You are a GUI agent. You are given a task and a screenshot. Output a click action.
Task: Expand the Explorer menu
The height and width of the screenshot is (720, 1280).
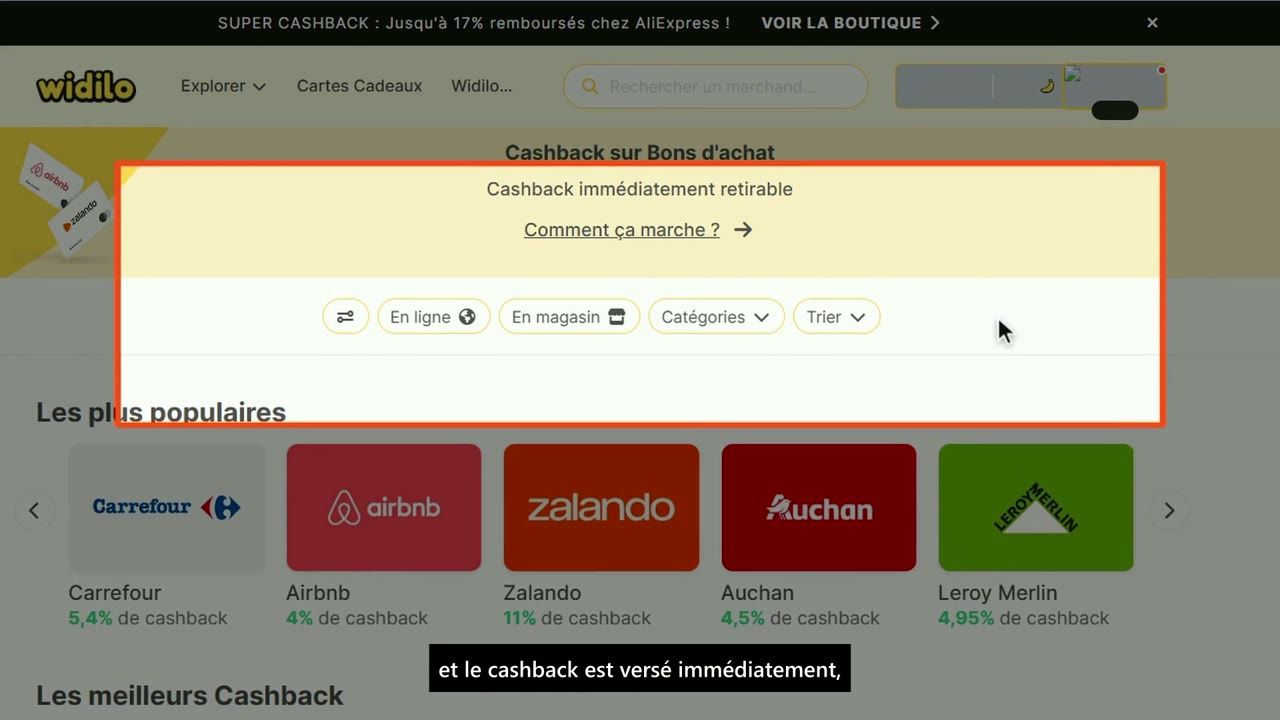click(x=223, y=86)
